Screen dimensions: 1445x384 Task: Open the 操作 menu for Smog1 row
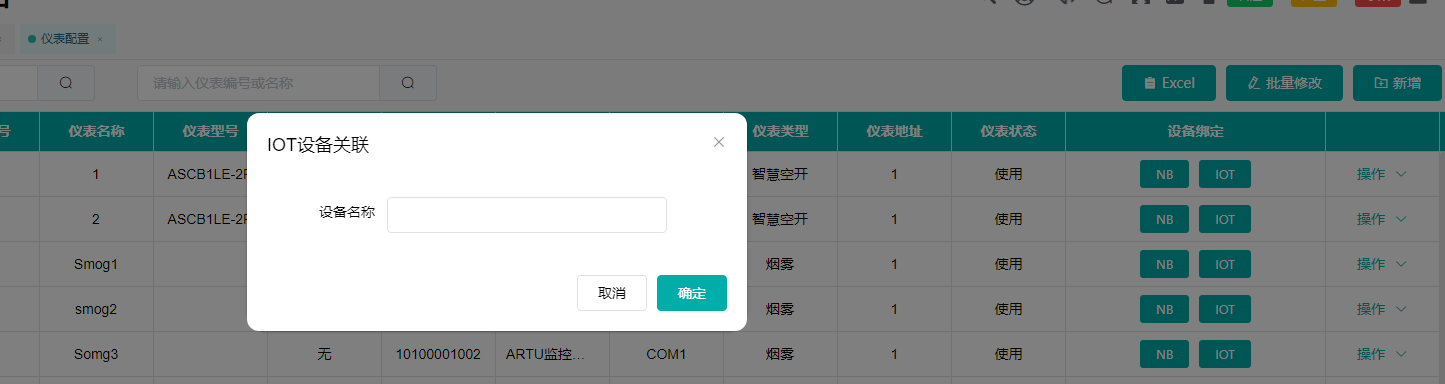pos(1382,264)
